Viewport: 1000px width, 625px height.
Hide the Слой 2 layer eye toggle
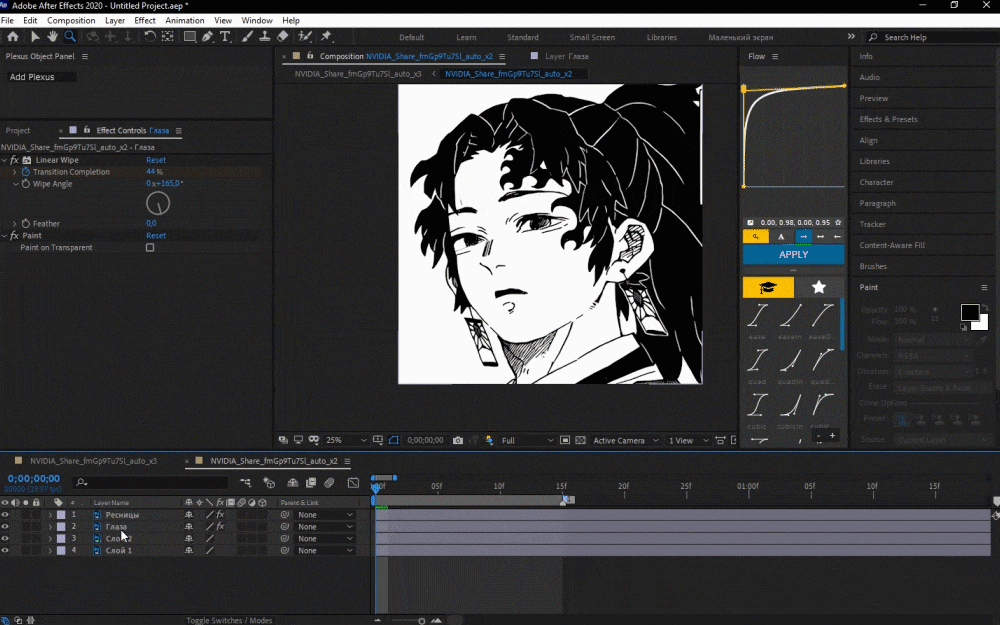(x=5, y=538)
